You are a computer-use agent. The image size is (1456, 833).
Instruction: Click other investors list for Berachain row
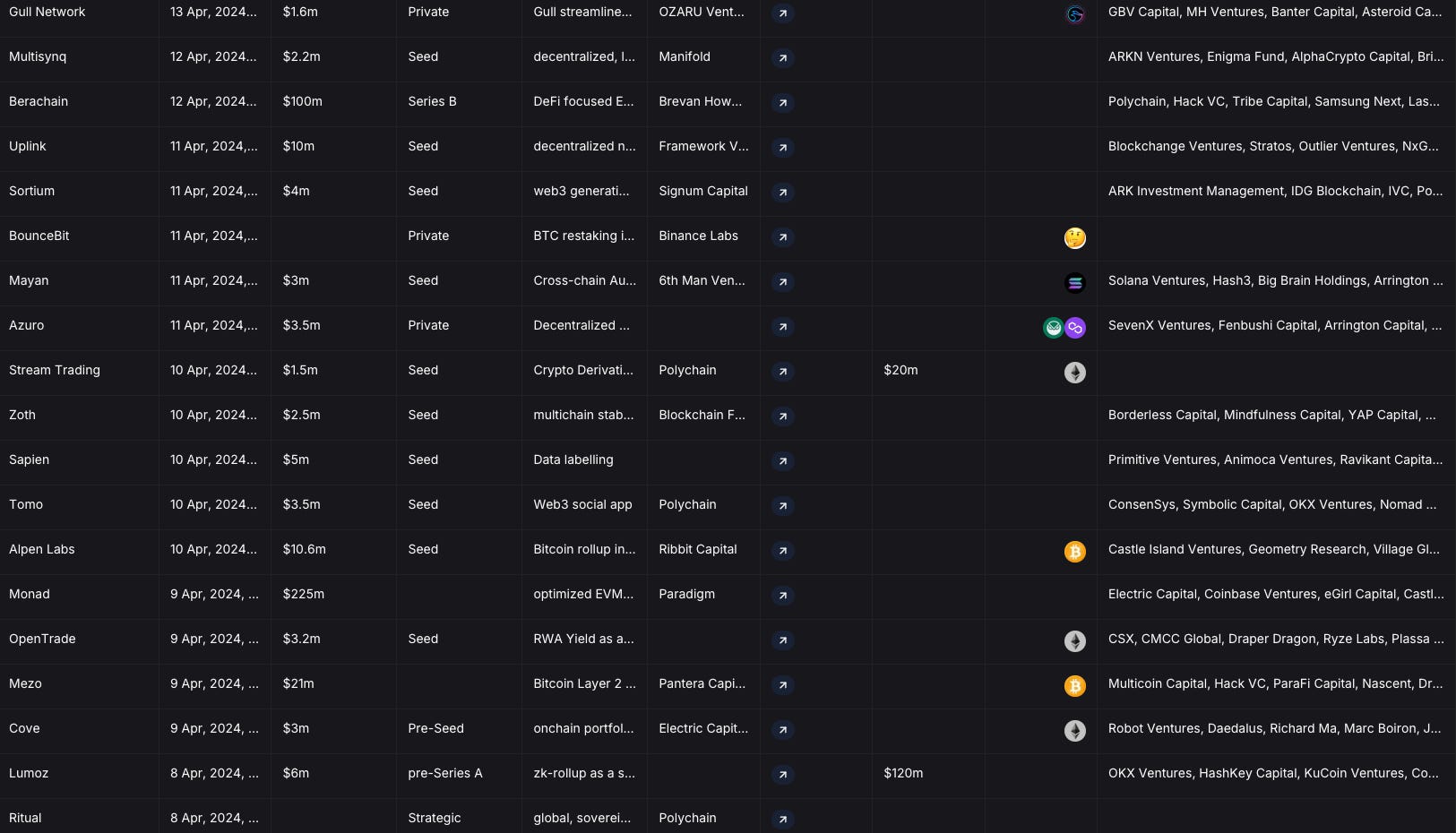[1274, 101]
